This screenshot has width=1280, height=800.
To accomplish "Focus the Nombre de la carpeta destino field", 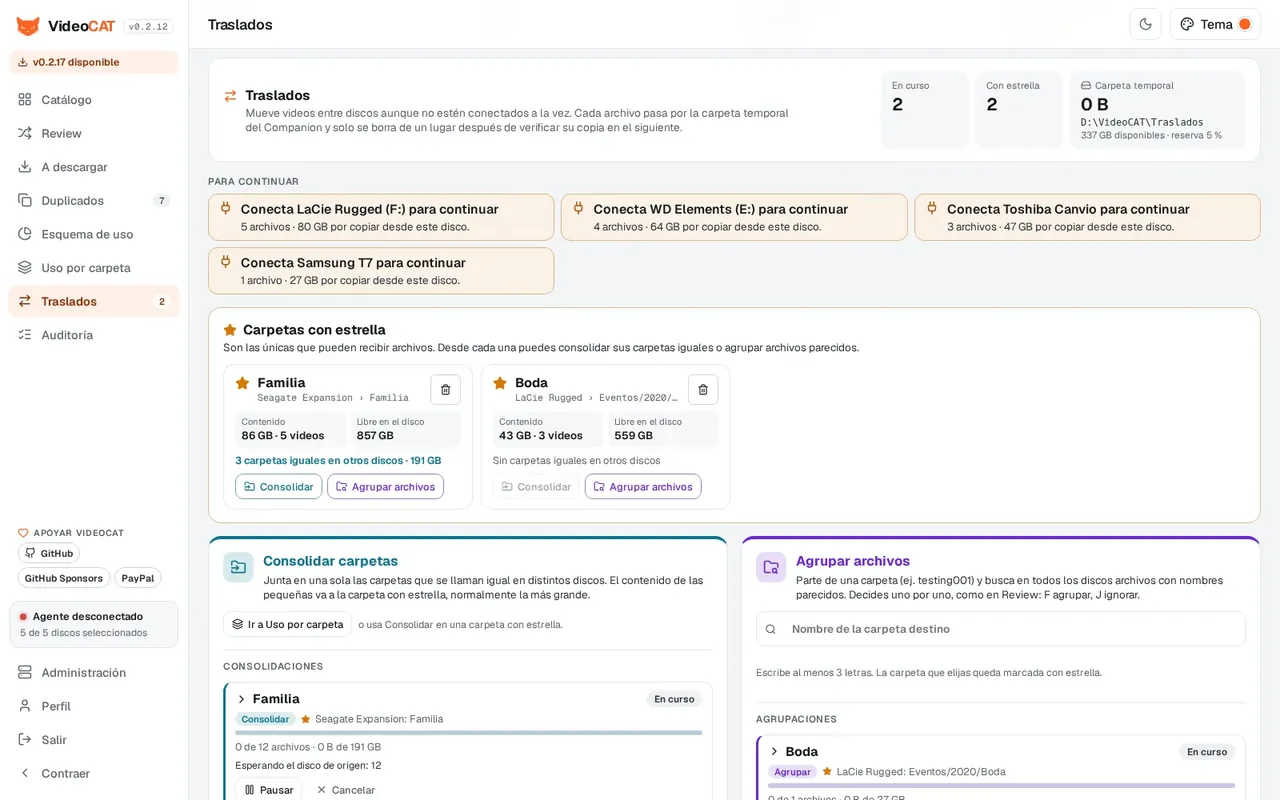I will pos(1000,629).
